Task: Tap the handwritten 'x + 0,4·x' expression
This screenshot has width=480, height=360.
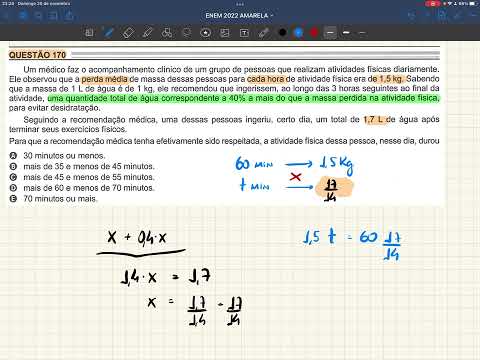Action: [x=137, y=238]
